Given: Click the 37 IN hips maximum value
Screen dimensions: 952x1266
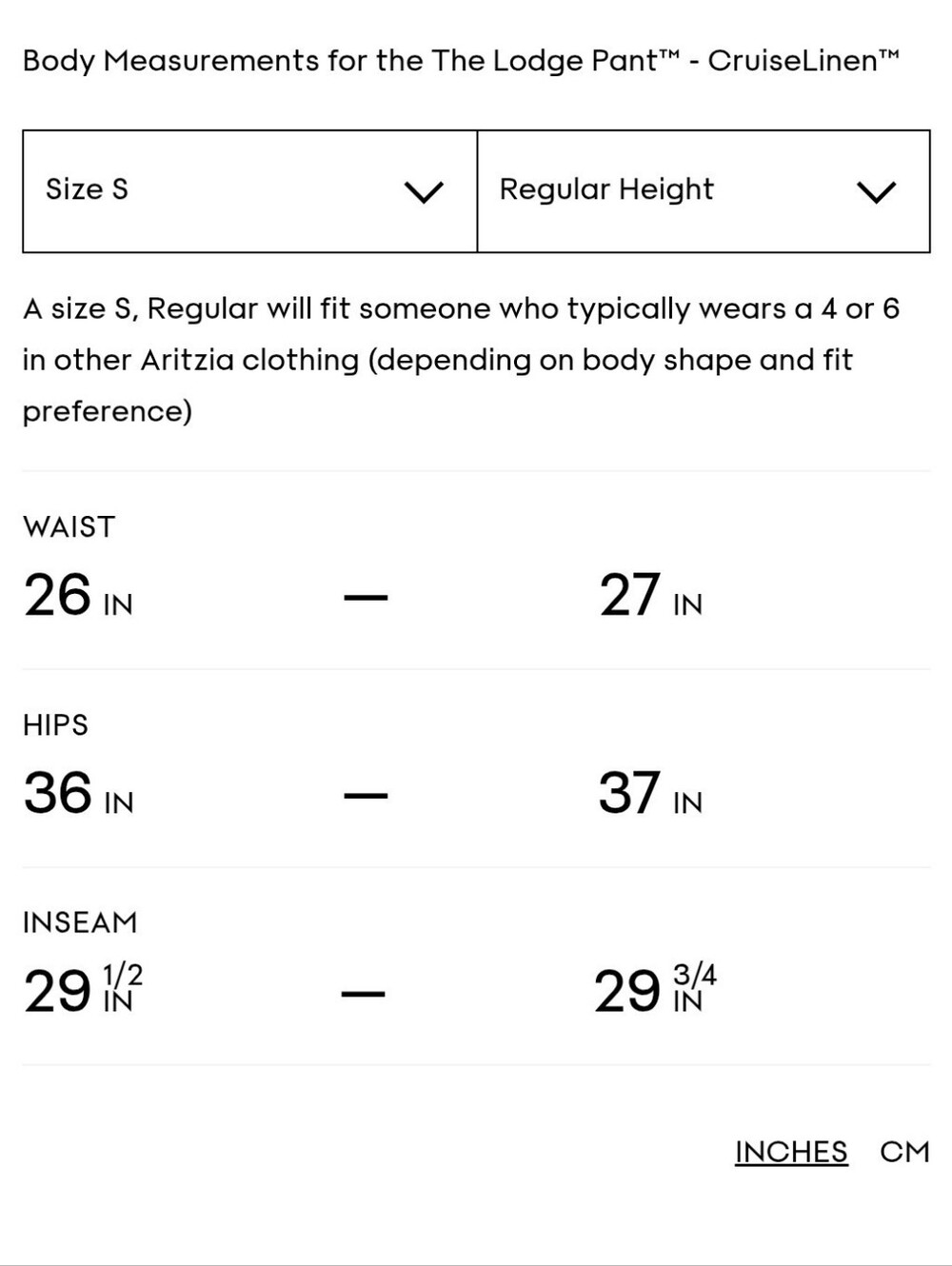Looking at the screenshot, I should click(651, 794).
